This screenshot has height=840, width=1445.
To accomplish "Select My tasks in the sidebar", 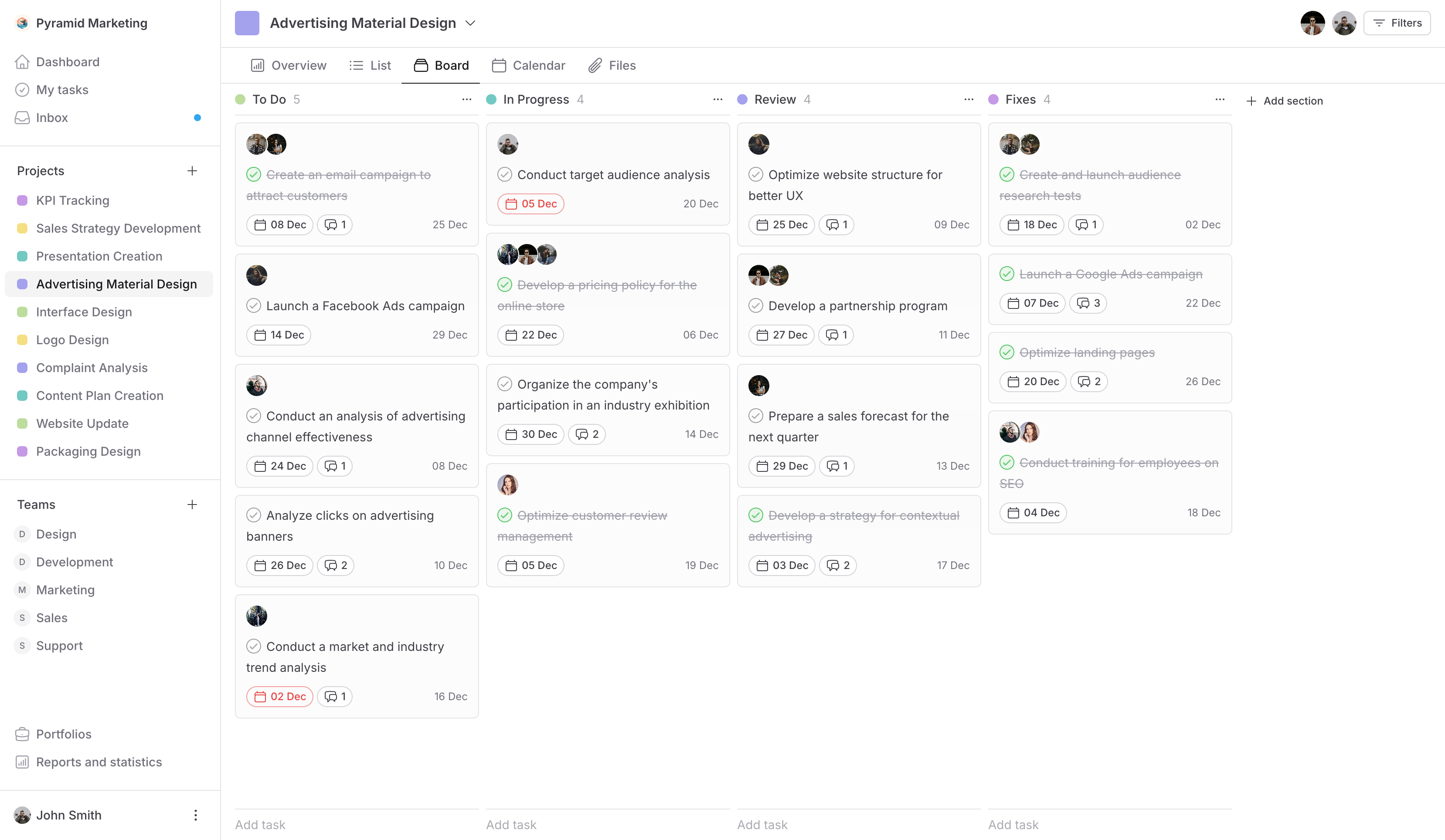I will [x=62, y=89].
